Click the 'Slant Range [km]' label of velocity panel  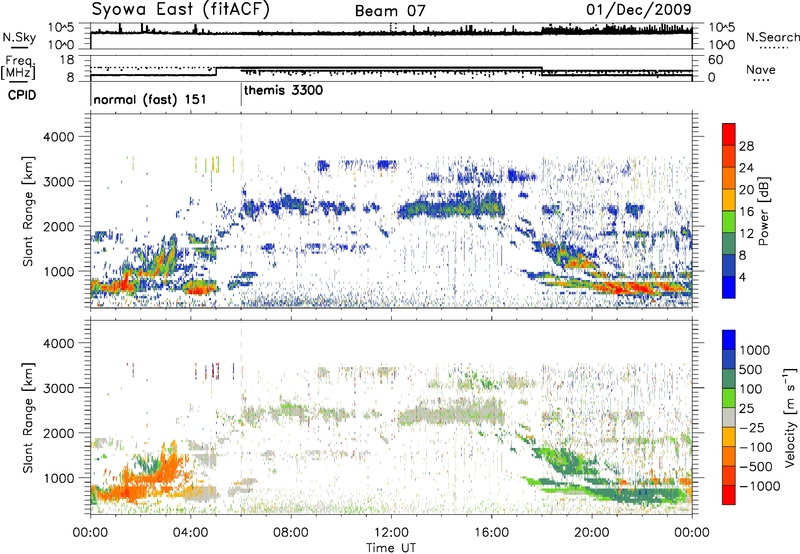(x=28, y=417)
